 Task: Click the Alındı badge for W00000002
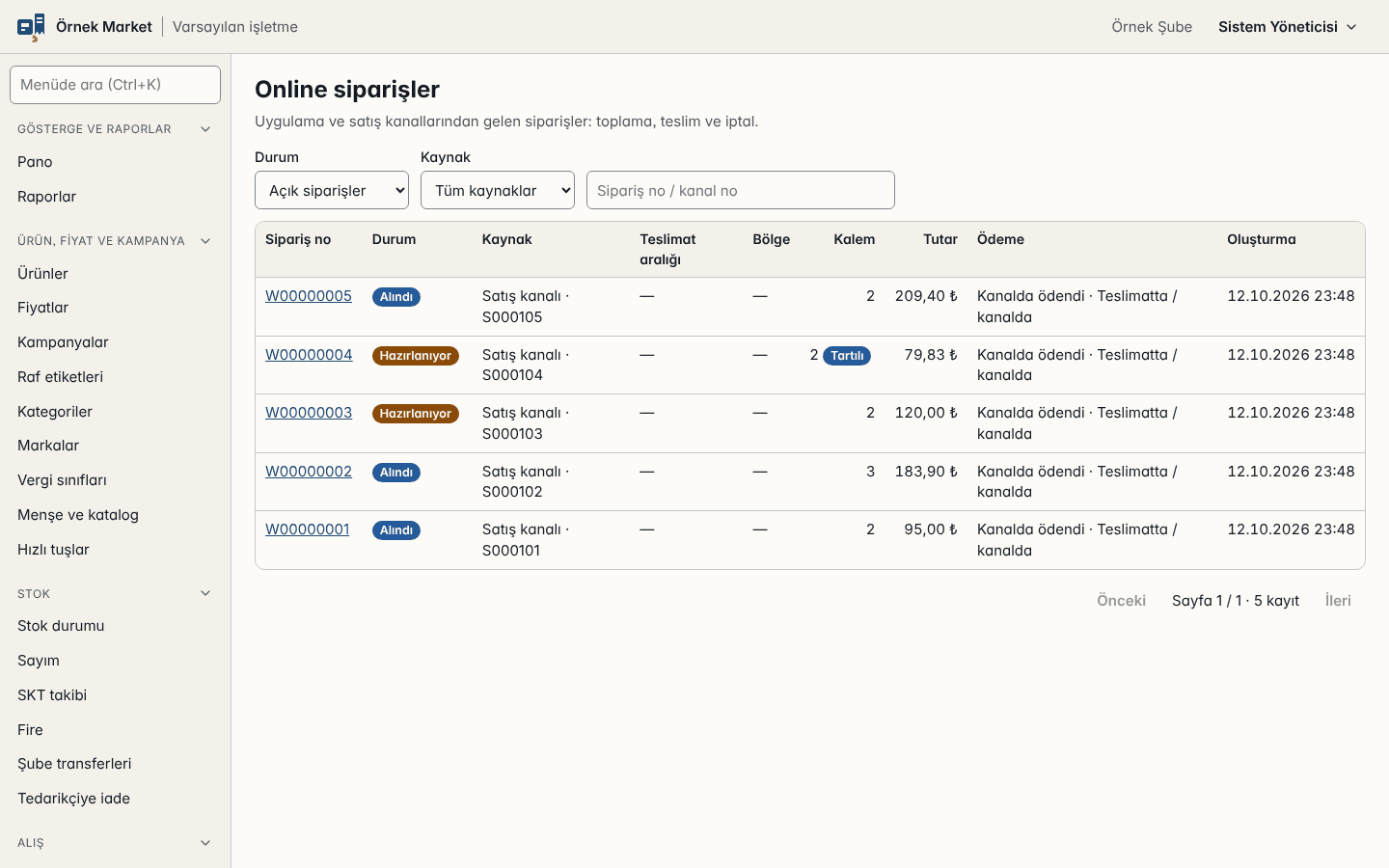click(396, 473)
